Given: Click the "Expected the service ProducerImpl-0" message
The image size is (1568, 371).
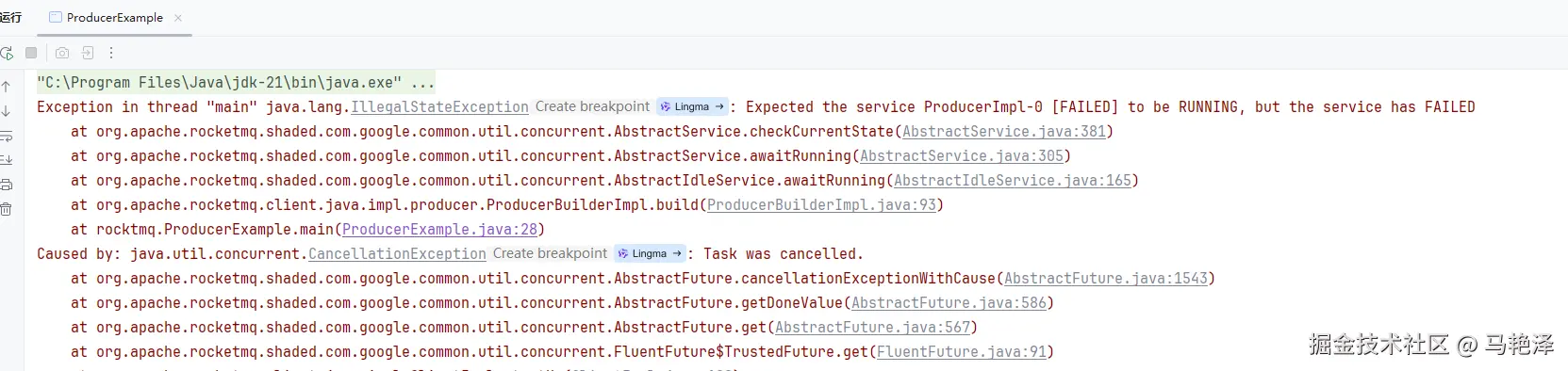Looking at the screenshot, I should tap(894, 107).
